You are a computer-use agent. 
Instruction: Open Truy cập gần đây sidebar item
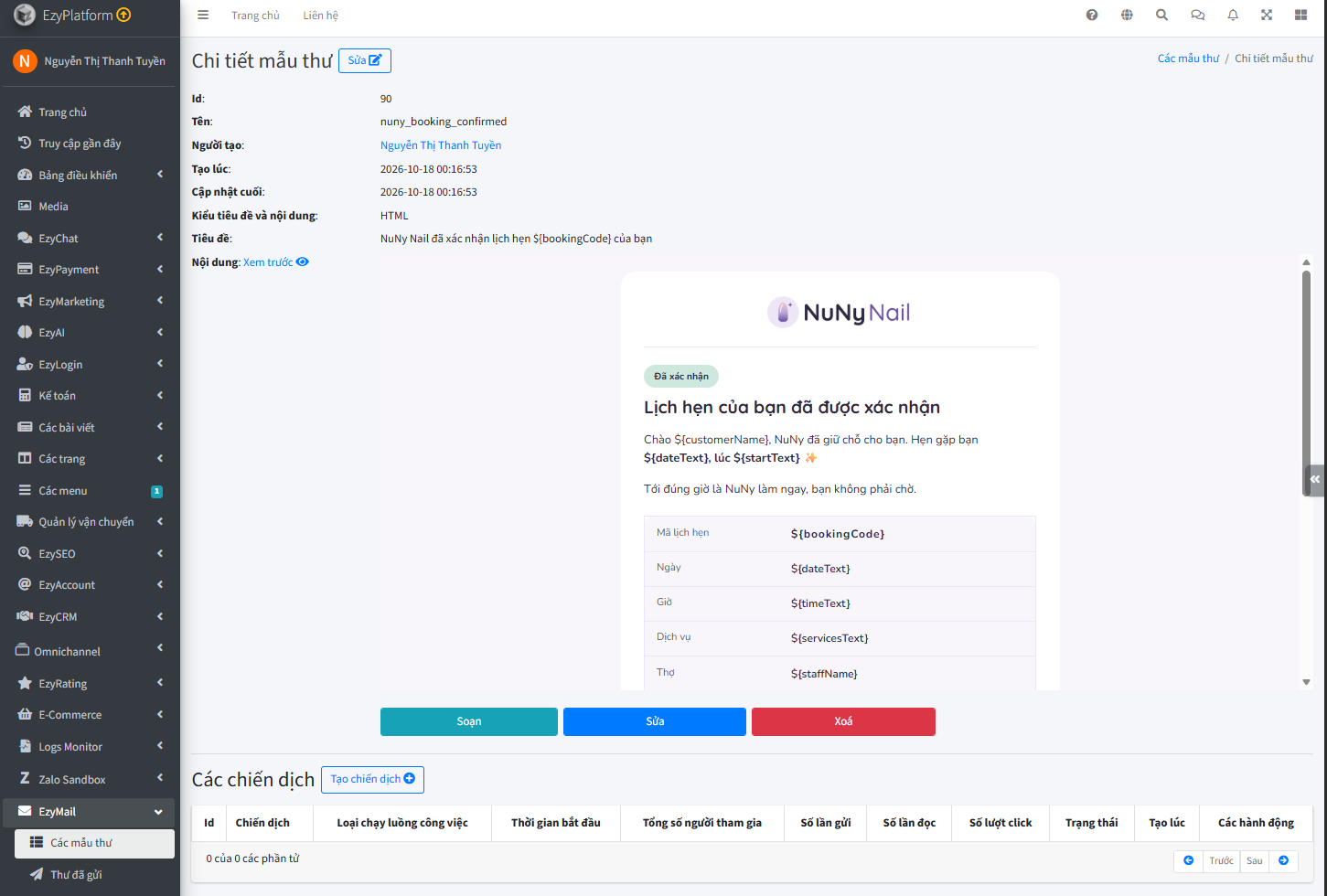tap(90, 144)
